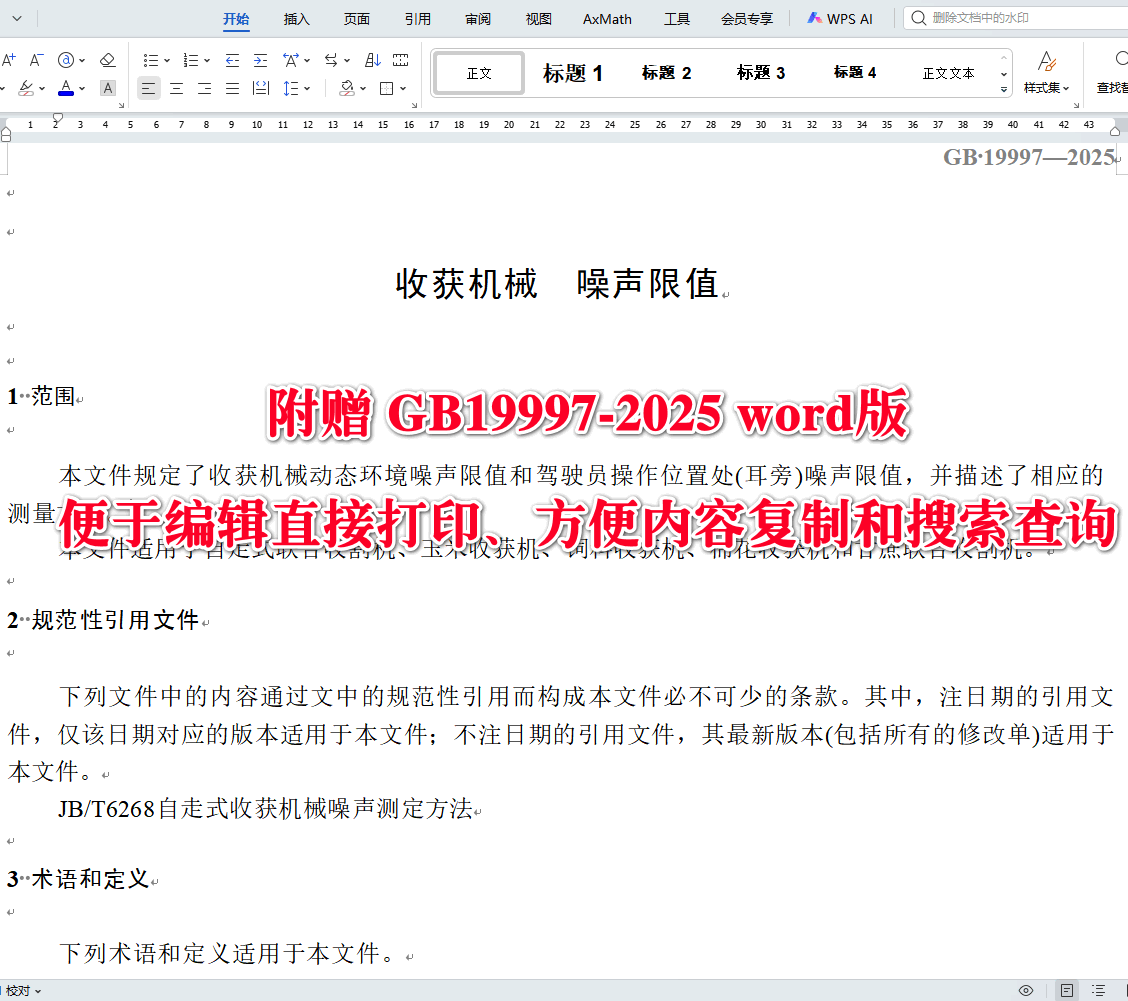The height and width of the screenshot is (1001, 1128).
Task: Click the justify alignment icon
Action: (x=232, y=88)
